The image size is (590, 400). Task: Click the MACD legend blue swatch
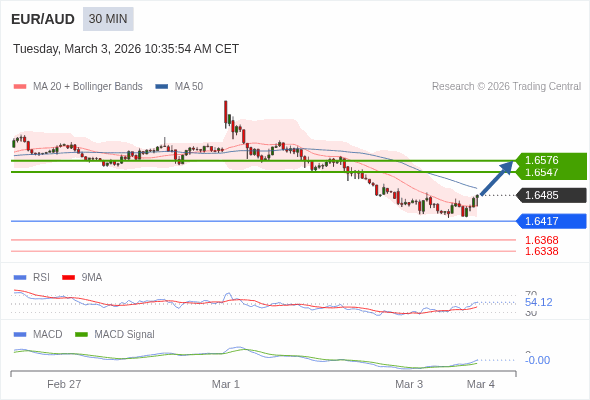(20, 334)
